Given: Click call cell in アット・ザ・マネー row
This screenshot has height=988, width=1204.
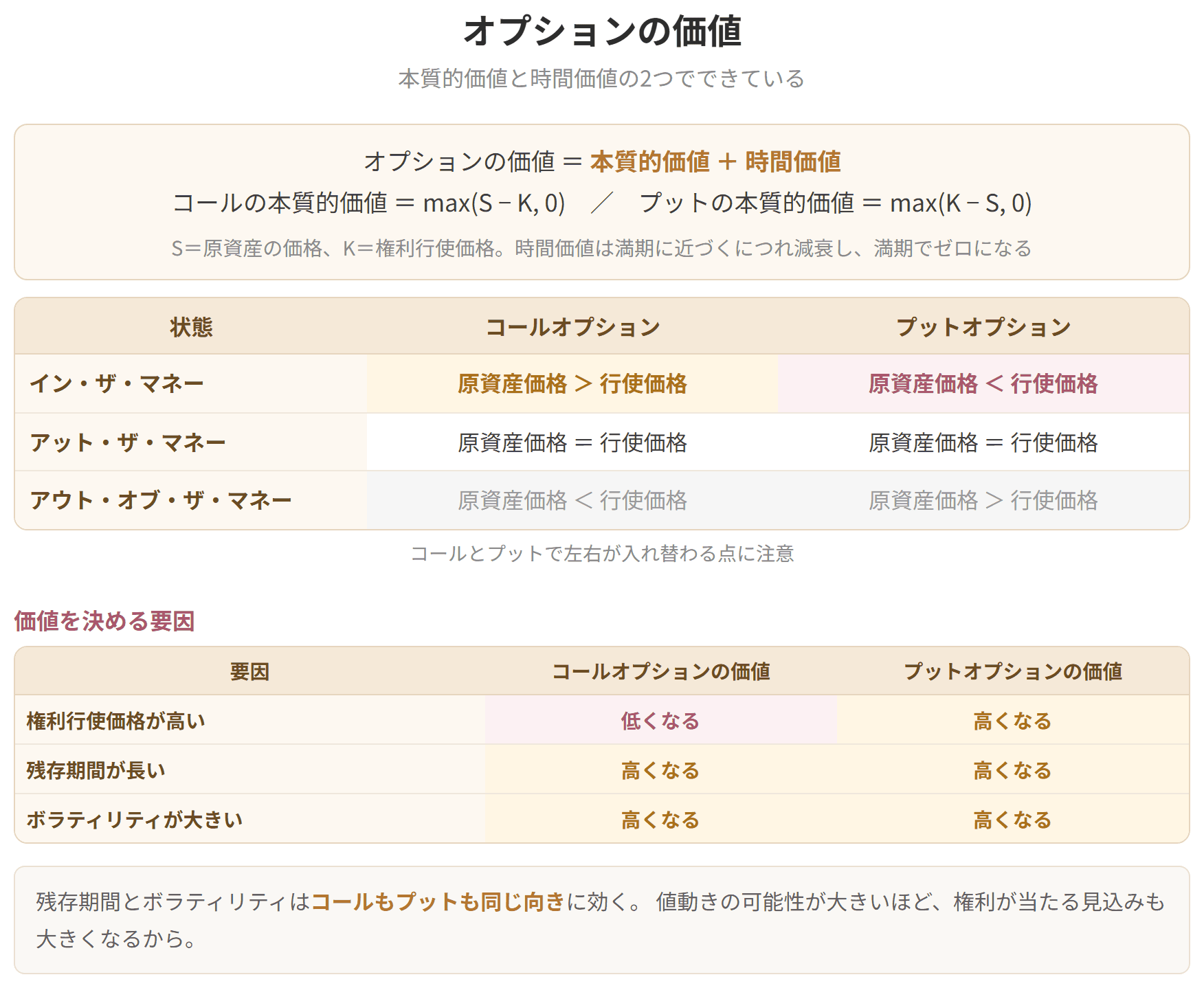Looking at the screenshot, I should 572,442.
